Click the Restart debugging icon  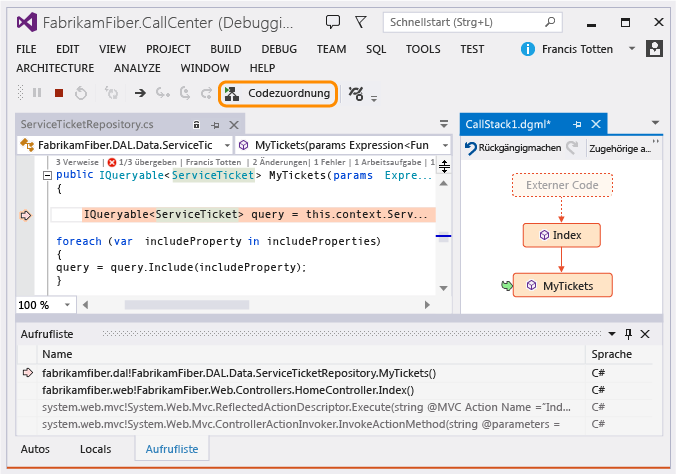click(x=81, y=93)
